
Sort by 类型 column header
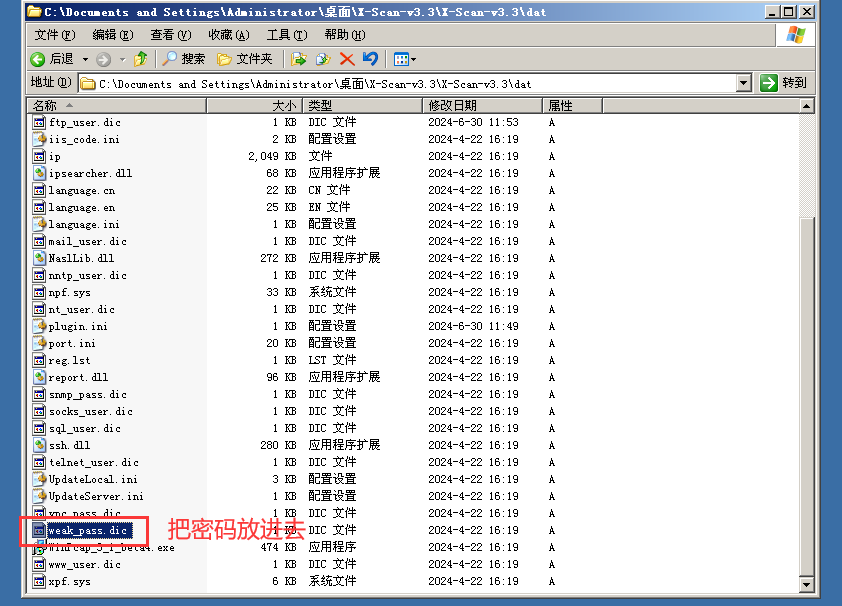tap(362, 106)
